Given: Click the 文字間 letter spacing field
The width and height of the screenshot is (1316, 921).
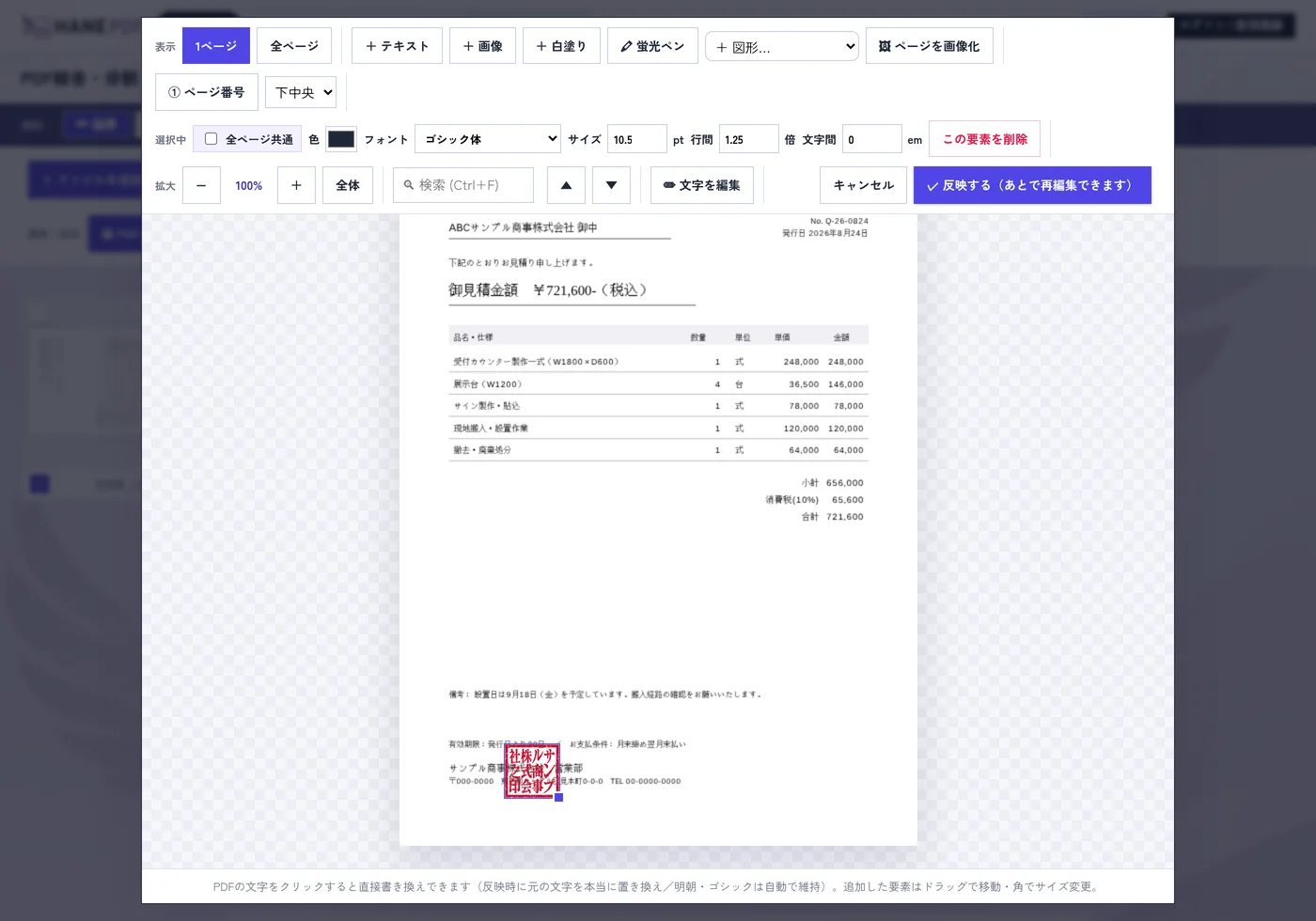Looking at the screenshot, I should click(x=872, y=139).
